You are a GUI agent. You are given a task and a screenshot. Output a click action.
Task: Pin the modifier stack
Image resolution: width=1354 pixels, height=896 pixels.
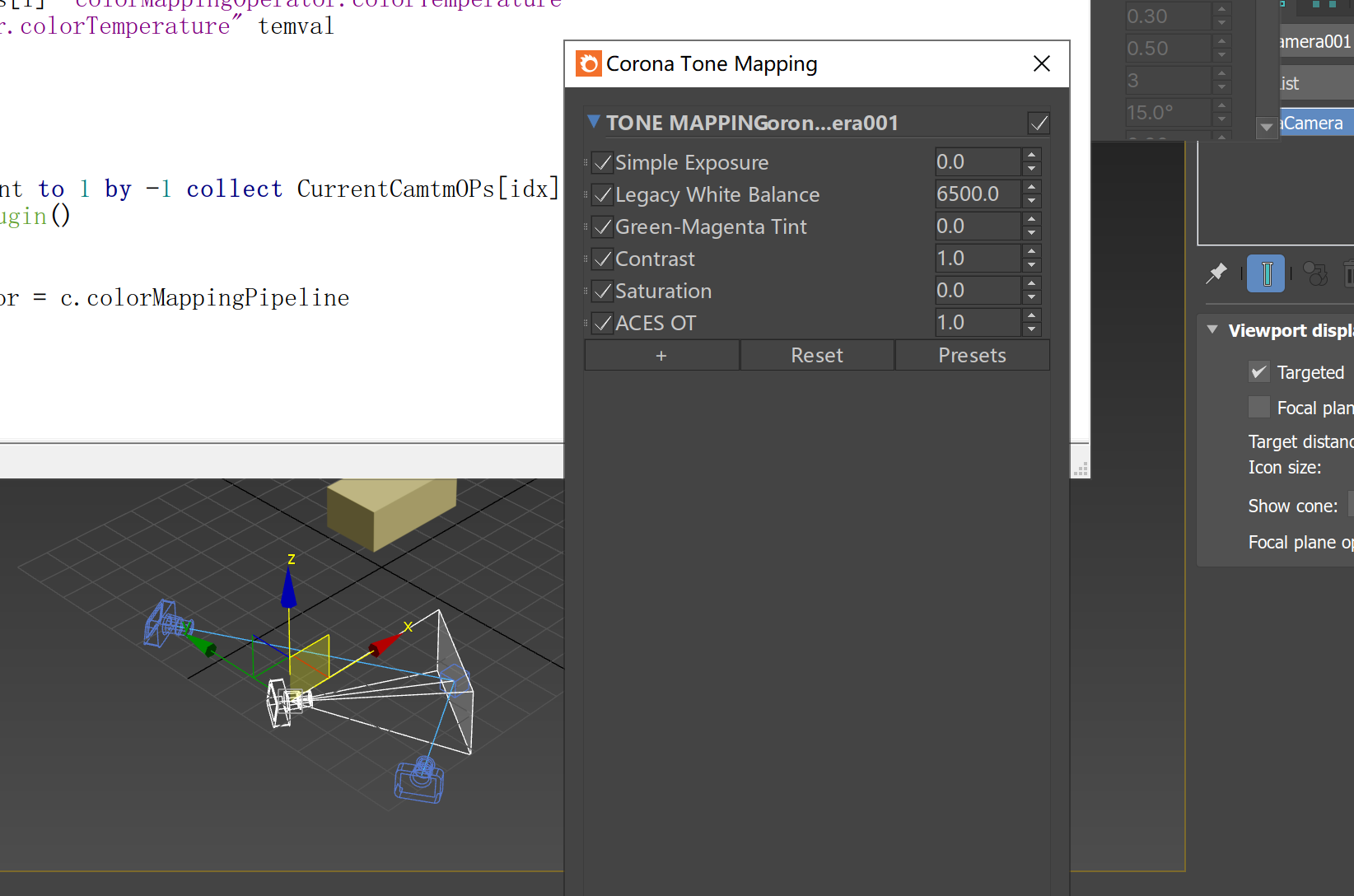pos(1216,273)
